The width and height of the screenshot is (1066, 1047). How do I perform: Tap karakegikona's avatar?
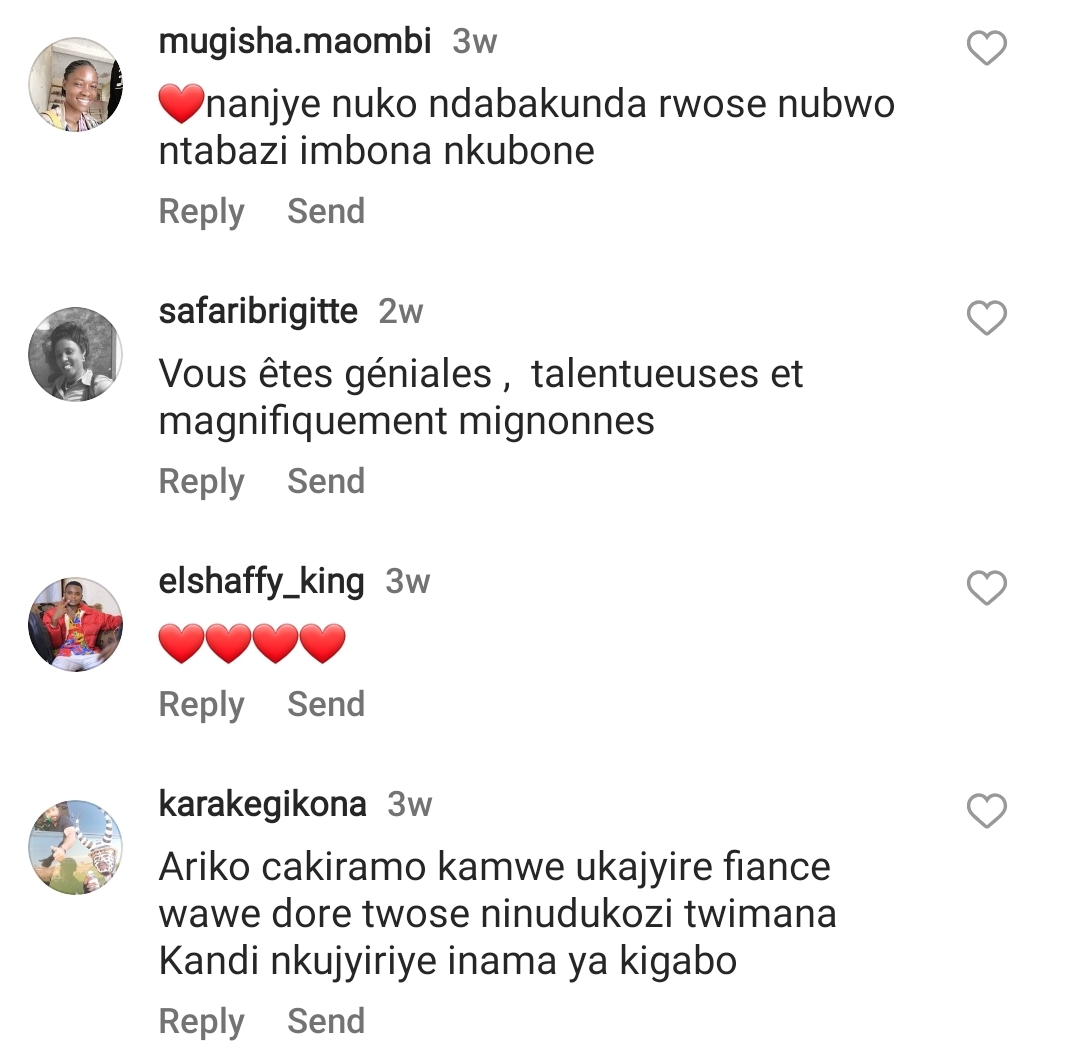coord(75,847)
